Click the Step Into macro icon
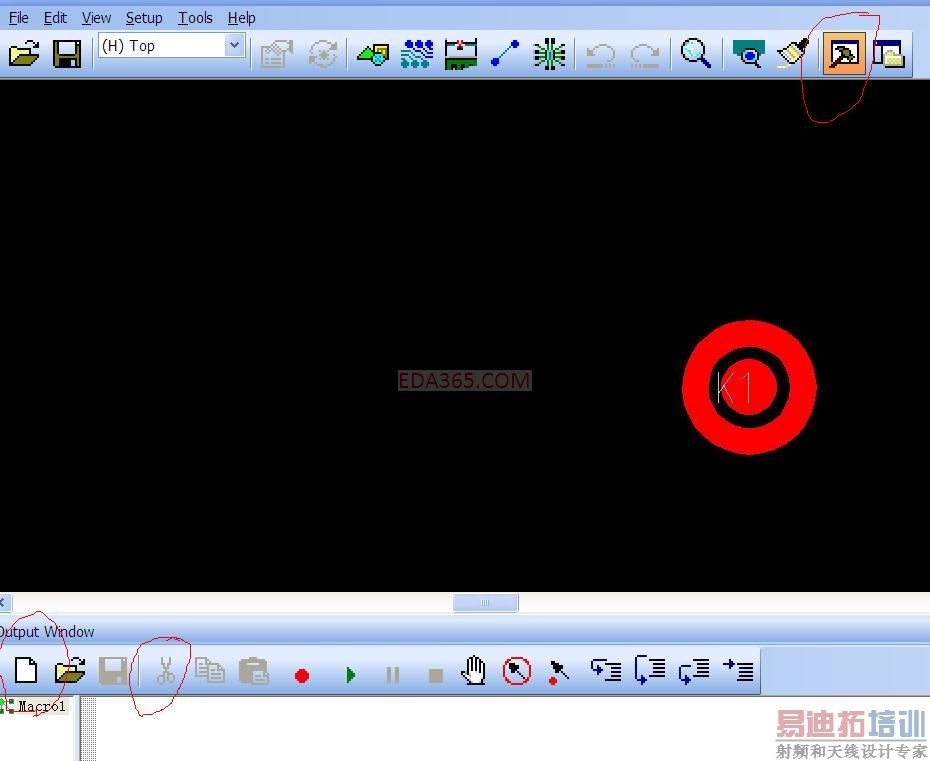Viewport: 930px width, 761px height. coord(606,670)
